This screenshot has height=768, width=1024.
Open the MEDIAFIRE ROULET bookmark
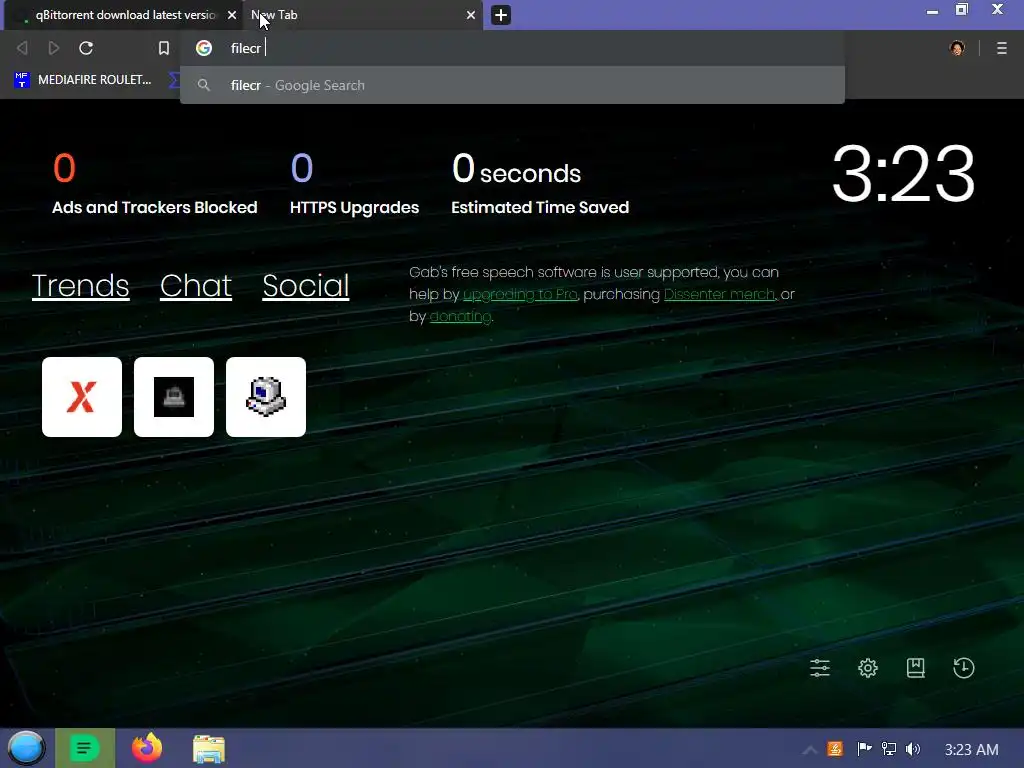coord(83,80)
